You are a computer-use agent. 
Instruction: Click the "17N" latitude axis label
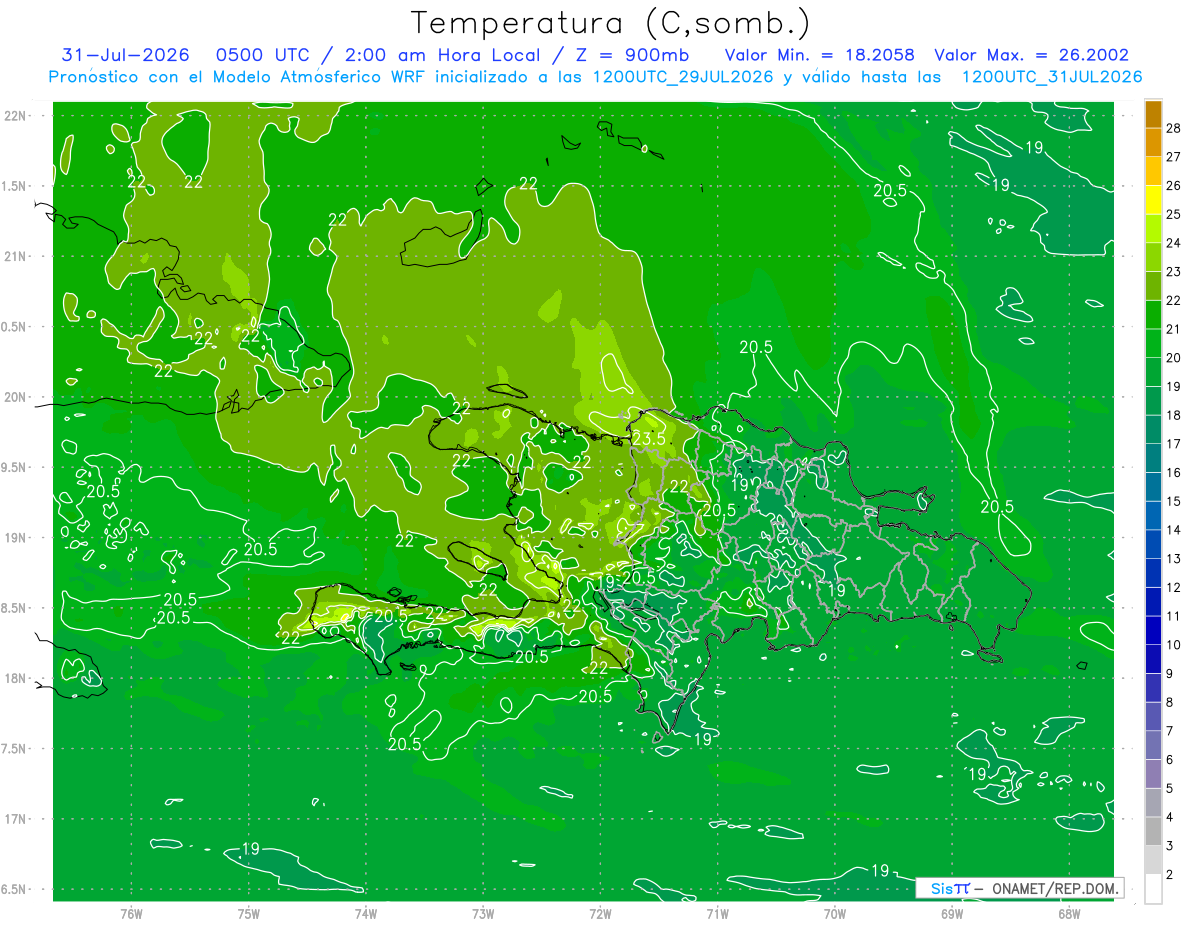pos(15,819)
